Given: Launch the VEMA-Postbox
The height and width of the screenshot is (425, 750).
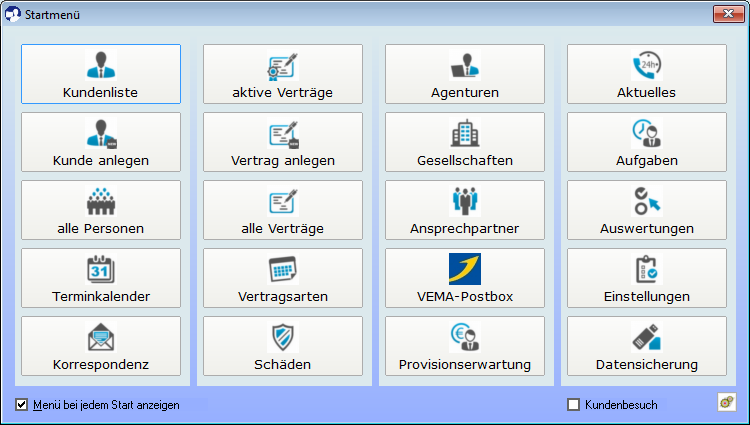Looking at the screenshot, I should [x=465, y=278].
